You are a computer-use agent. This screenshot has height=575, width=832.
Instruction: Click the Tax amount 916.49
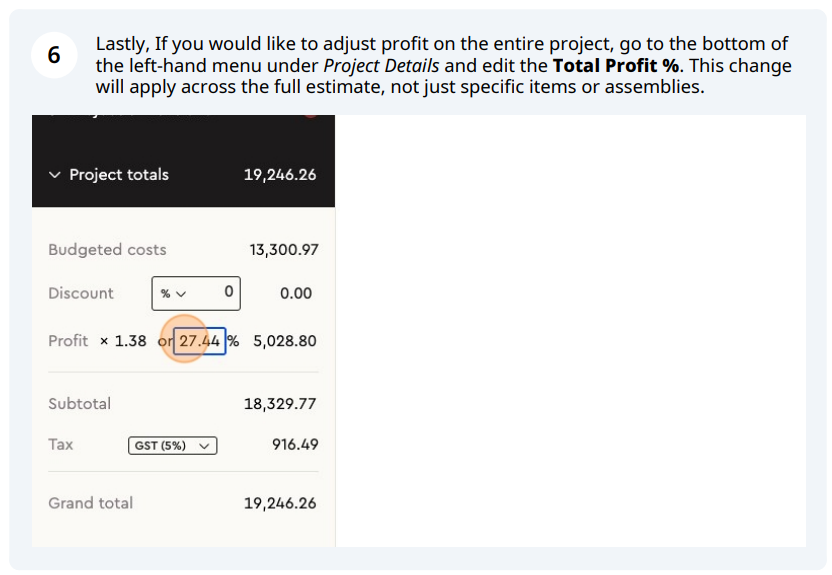(x=295, y=445)
